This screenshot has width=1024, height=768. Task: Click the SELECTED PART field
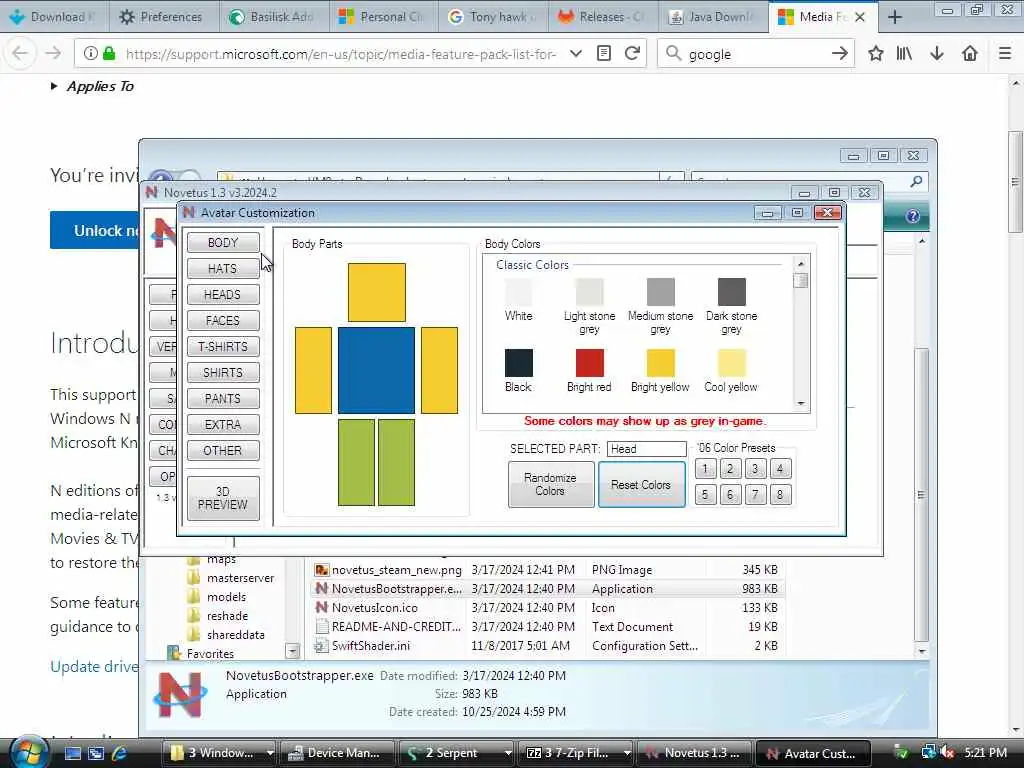point(647,449)
